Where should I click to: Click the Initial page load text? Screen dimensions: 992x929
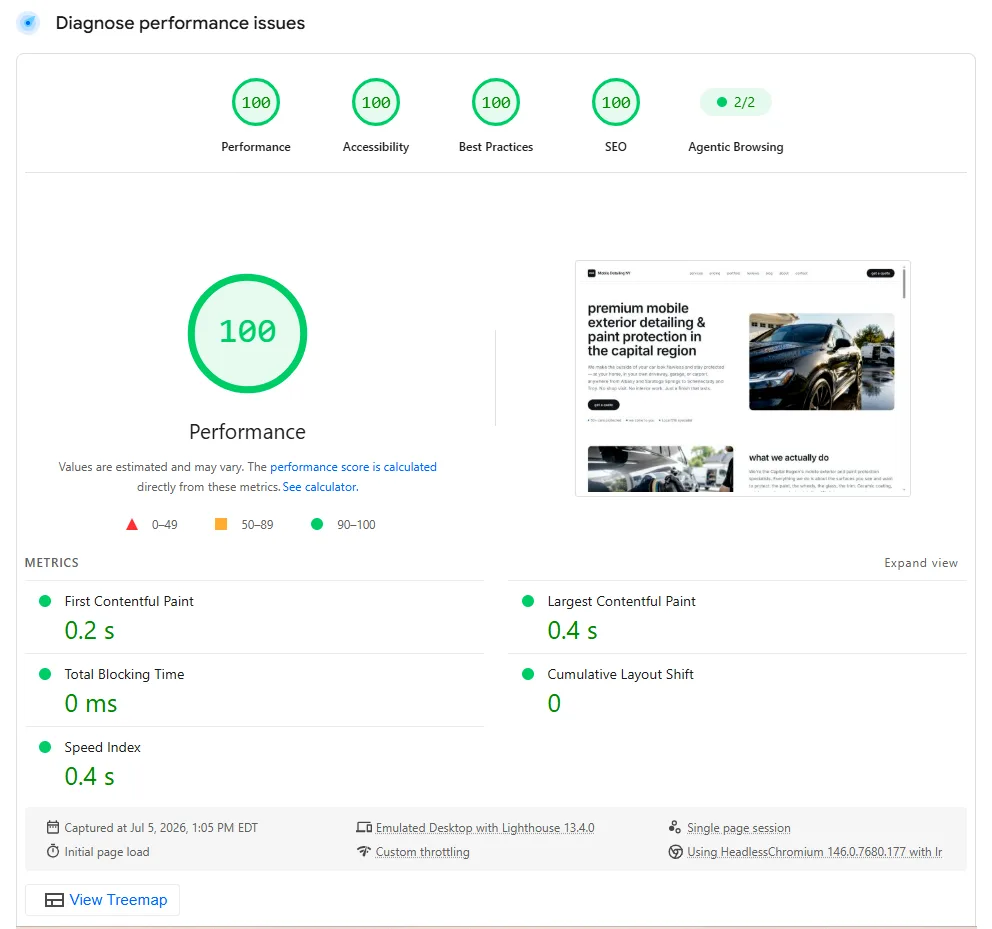(107, 852)
